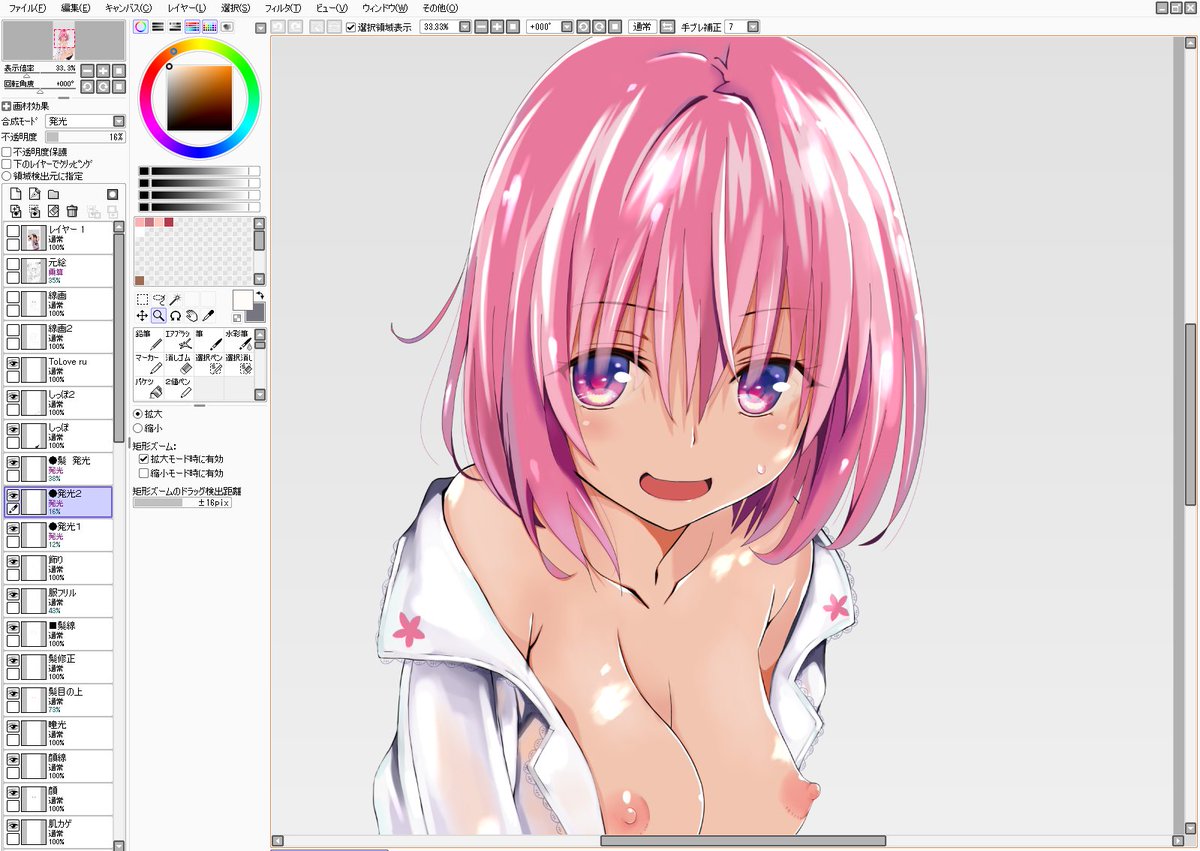Select the magic wand tool
The width and height of the screenshot is (1200, 851).
(174, 299)
